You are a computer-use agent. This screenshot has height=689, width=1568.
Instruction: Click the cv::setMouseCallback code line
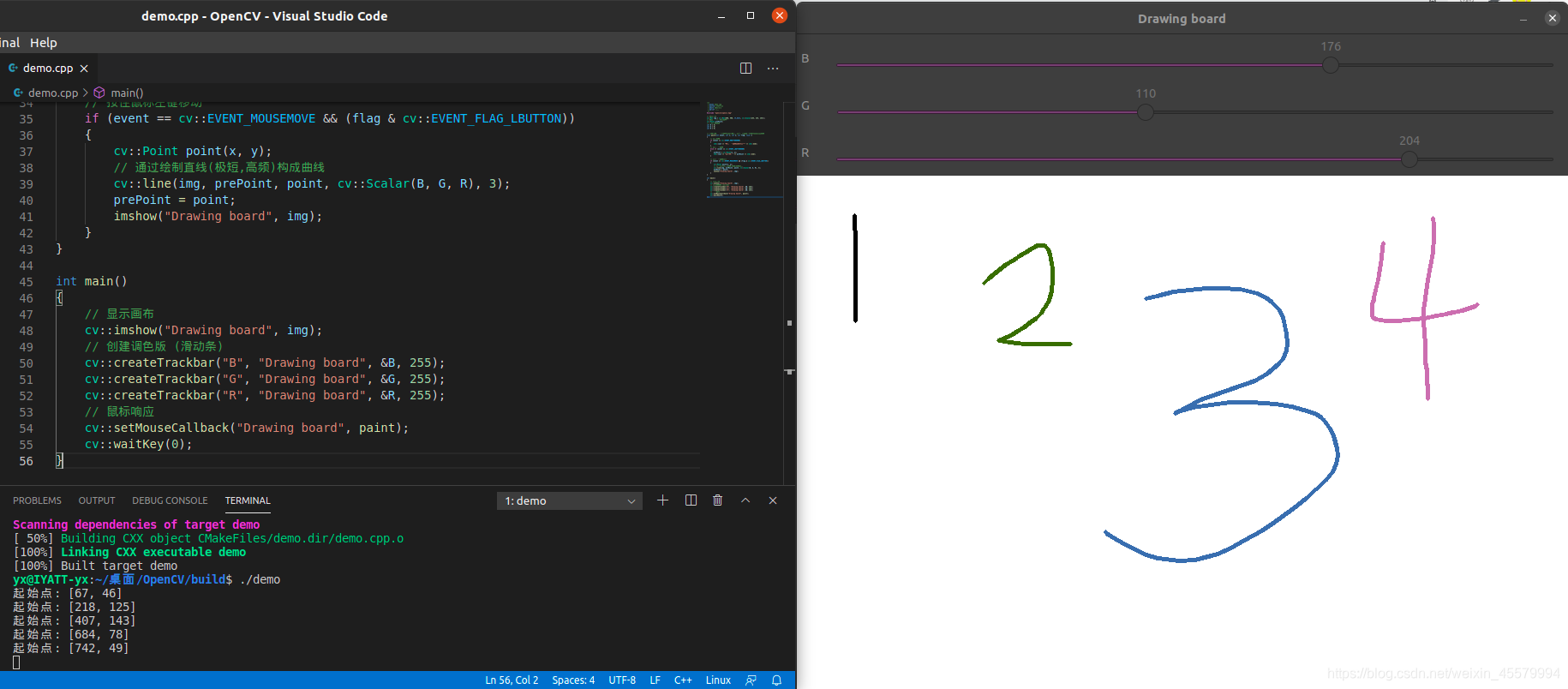[247, 428]
